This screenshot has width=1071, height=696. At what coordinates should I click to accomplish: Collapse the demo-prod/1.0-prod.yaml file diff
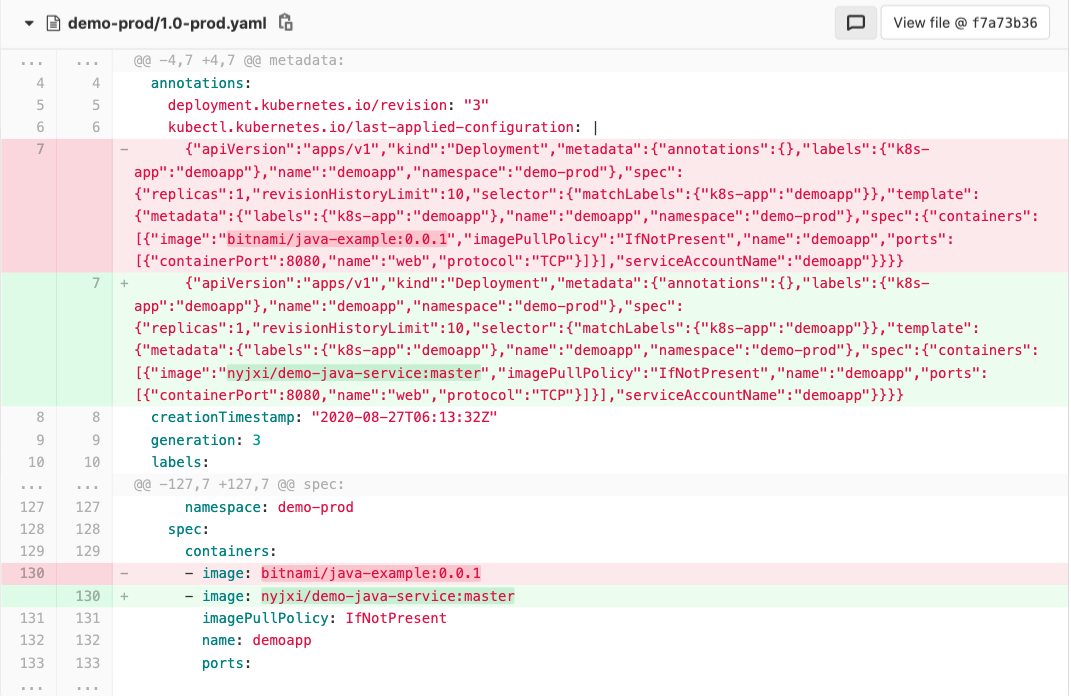click(x=28, y=23)
